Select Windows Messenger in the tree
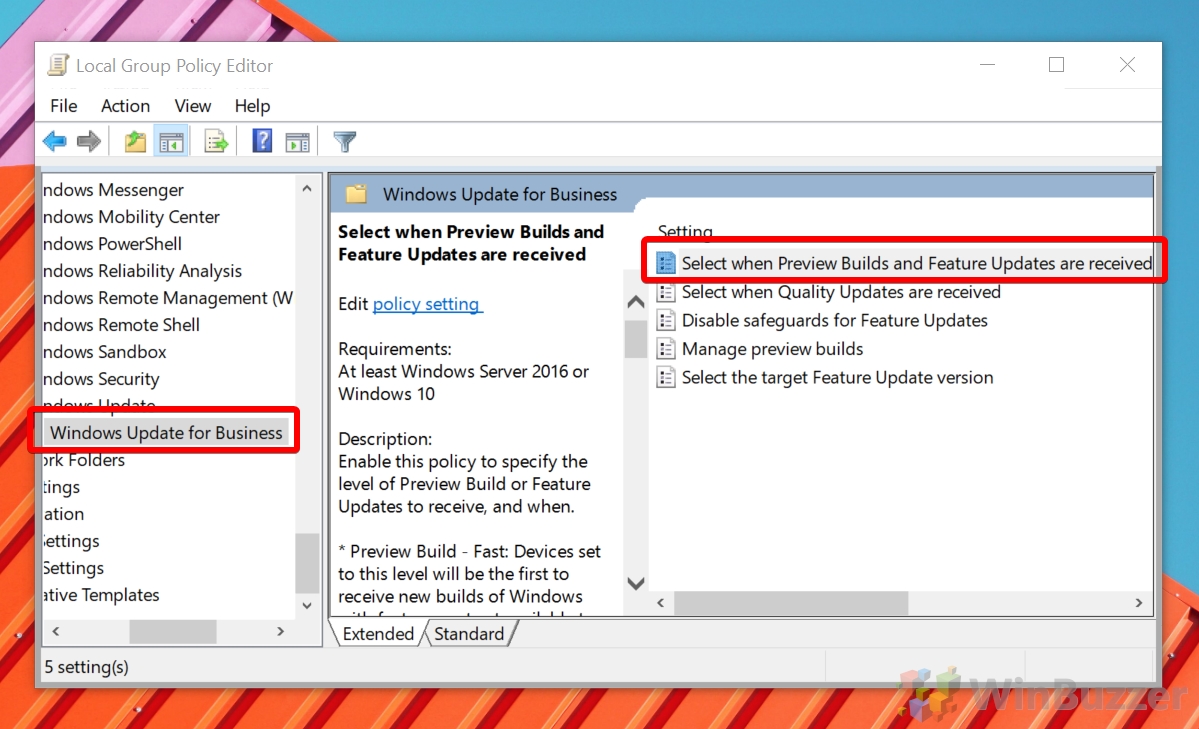Screen dimensions: 1199x729 point(113,190)
